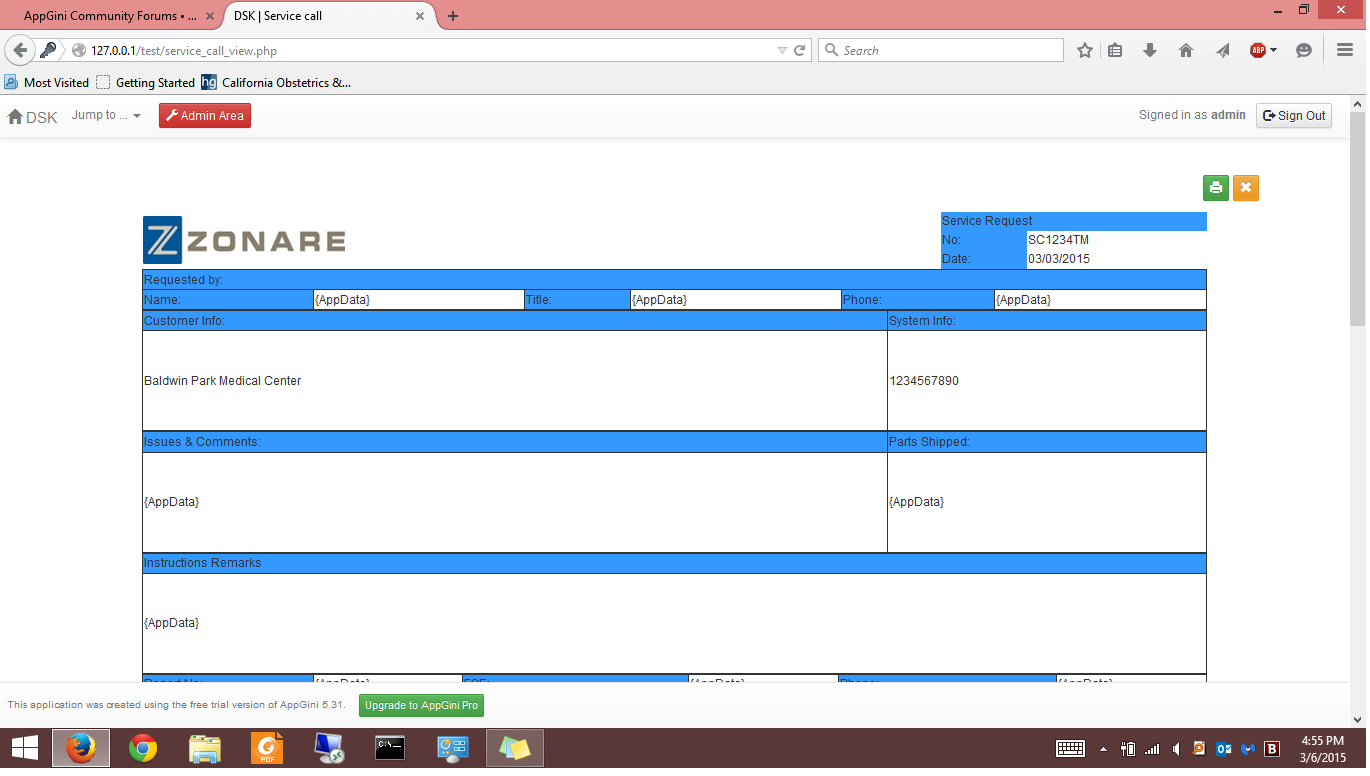
Task: Open the taskbar clock and date
Action: 1322,748
